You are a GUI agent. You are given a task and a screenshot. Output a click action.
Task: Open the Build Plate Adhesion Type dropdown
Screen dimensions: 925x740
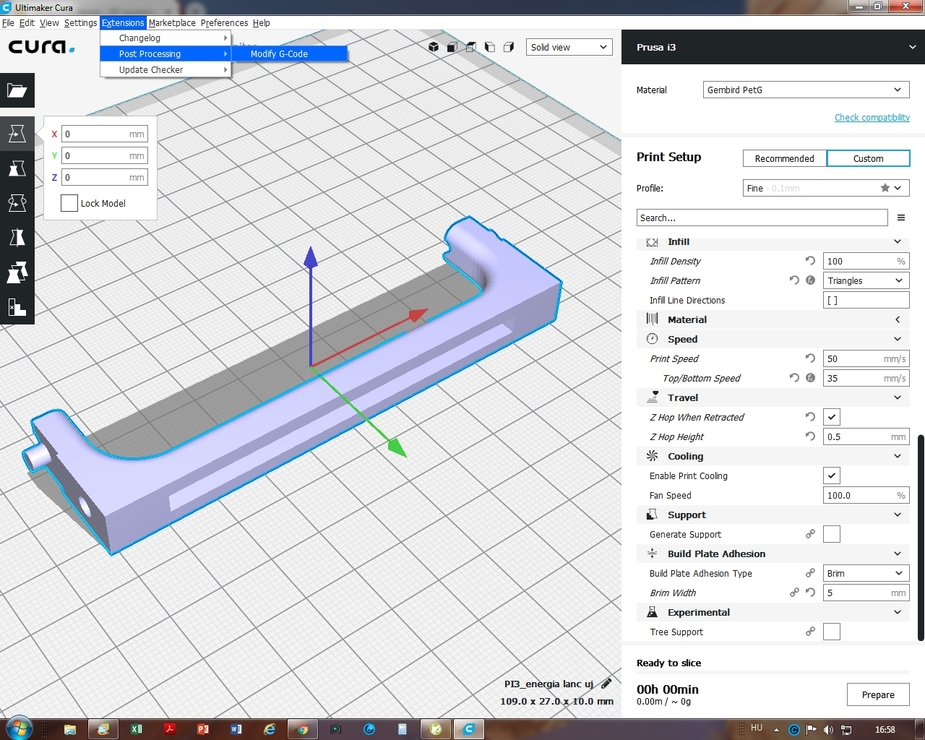[x=865, y=573]
